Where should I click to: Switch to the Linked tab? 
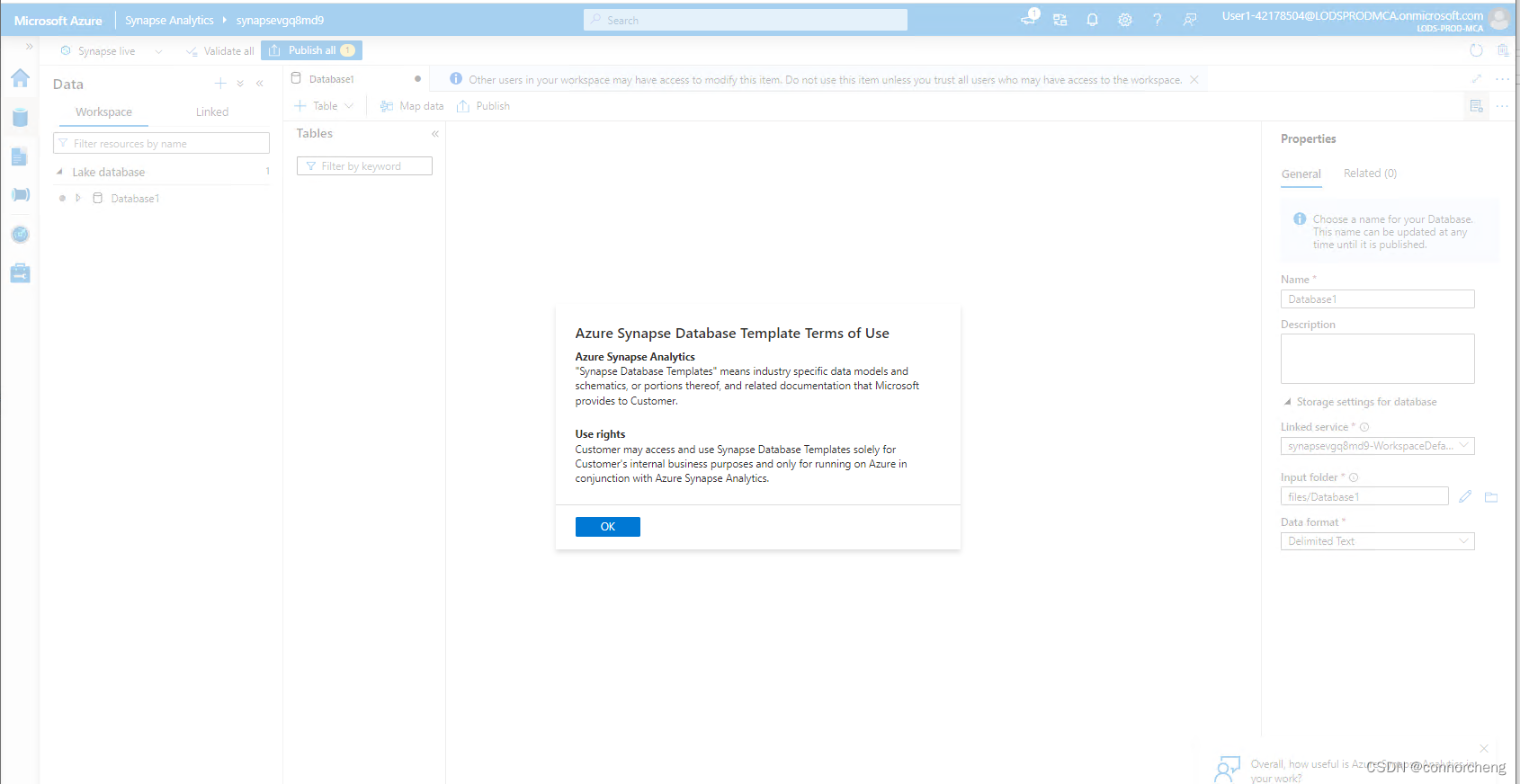click(x=212, y=112)
